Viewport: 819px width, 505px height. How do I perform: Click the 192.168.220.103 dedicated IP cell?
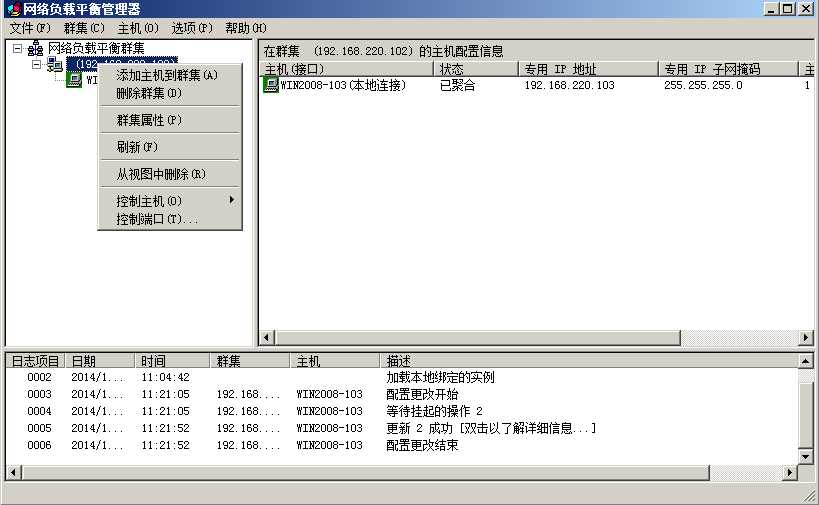569,85
